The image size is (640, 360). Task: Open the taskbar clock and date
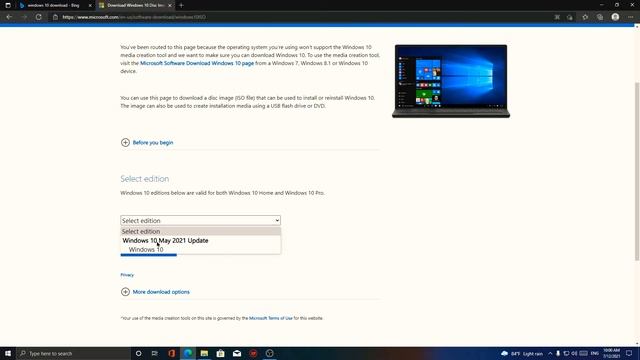[x=611, y=353]
